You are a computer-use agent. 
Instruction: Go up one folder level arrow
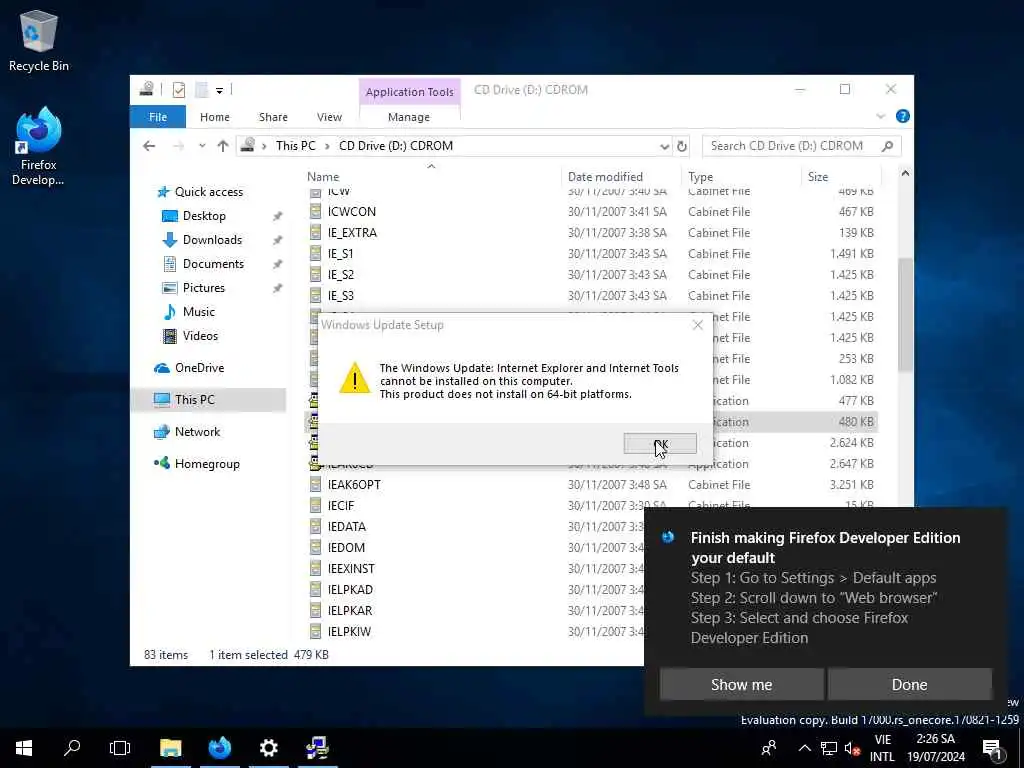pos(223,146)
